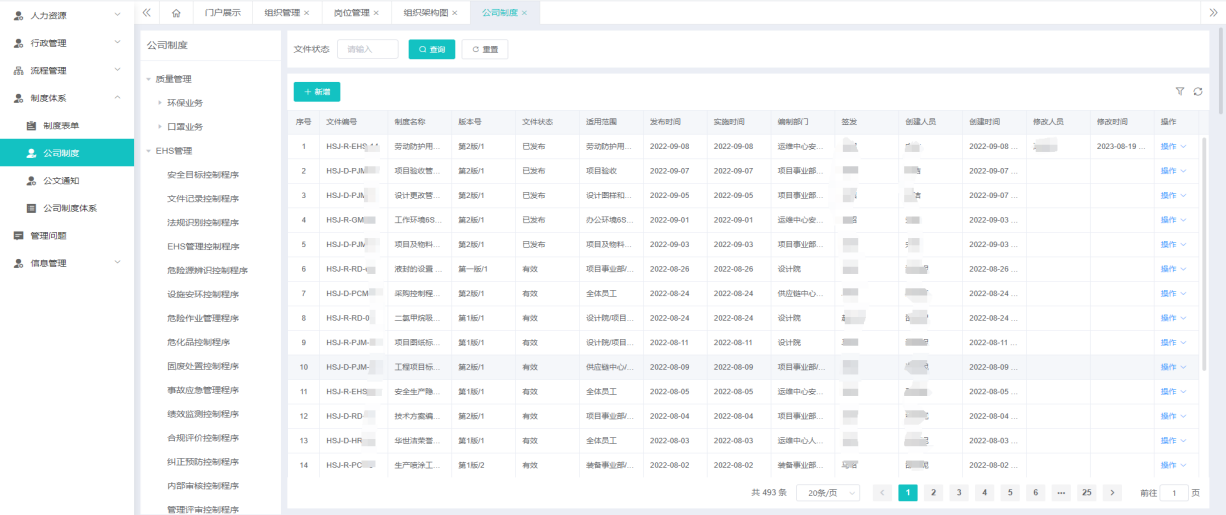
Task: Collapse the 质量管理 tree node
Action: pyautogui.click(x=148, y=79)
